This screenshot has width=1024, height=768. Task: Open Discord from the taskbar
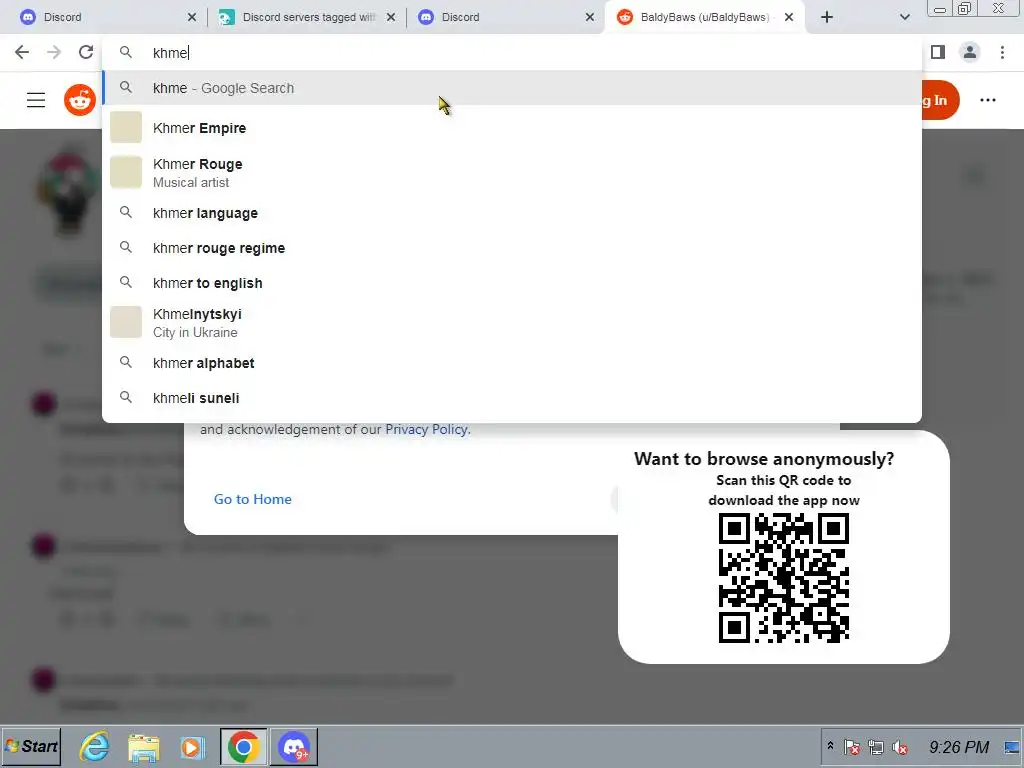pyautogui.click(x=294, y=746)
